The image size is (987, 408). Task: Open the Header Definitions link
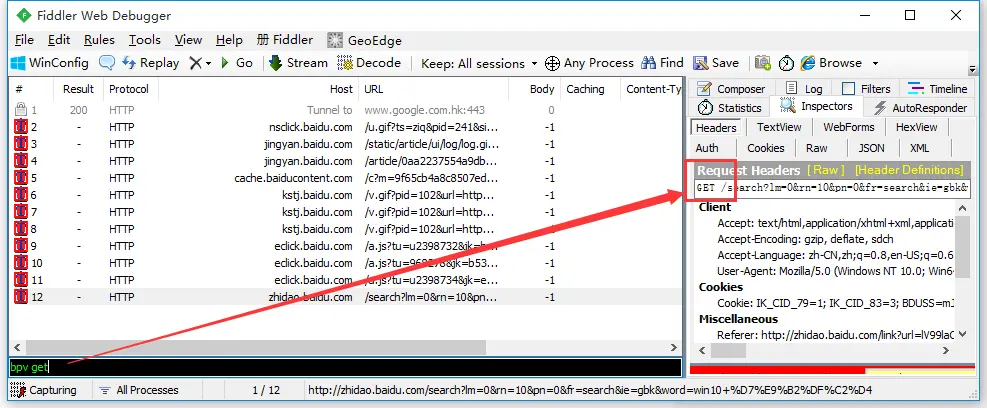pos(909,170)
